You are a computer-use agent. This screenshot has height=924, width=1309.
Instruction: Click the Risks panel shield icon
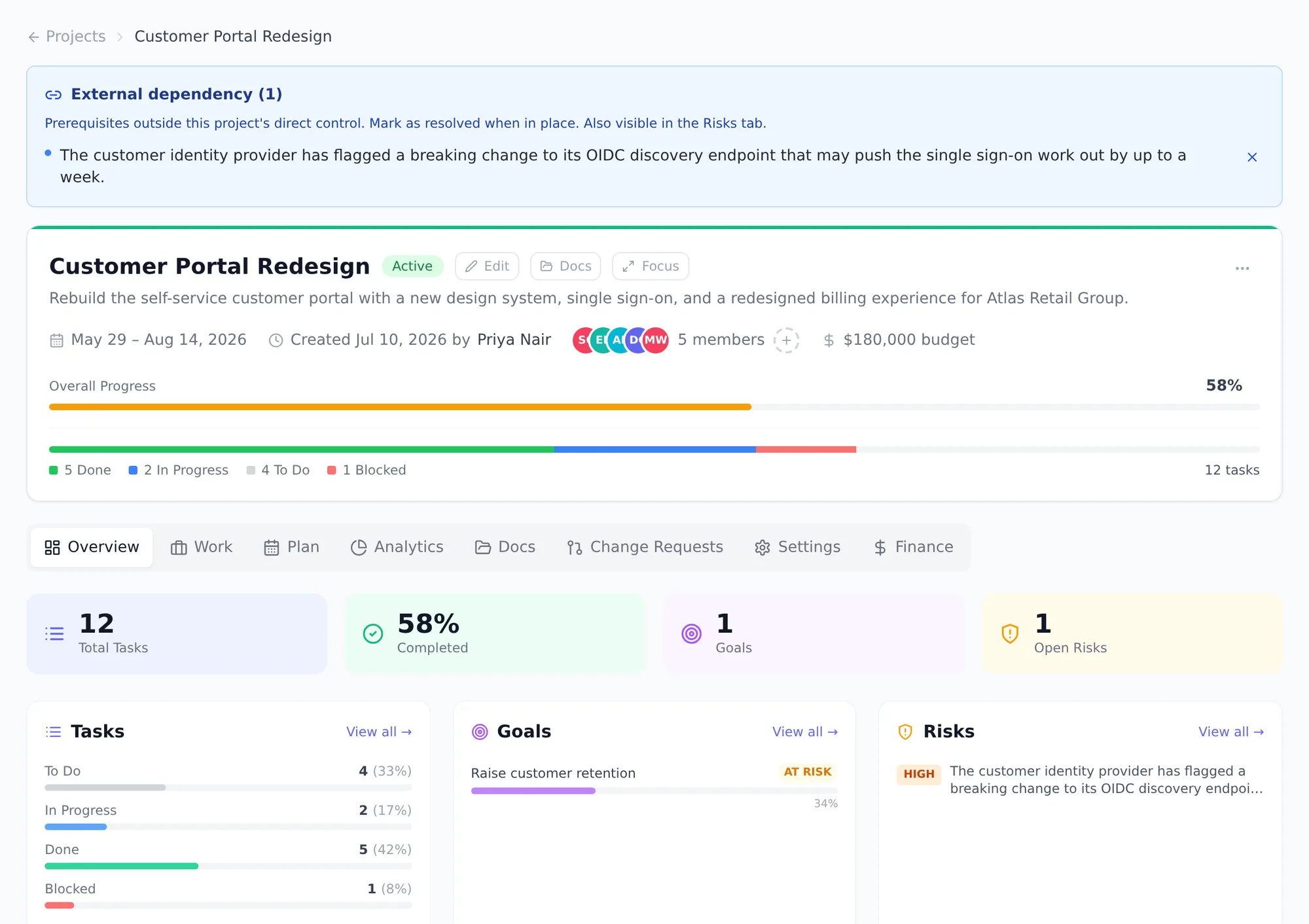(x=905, y=732)
